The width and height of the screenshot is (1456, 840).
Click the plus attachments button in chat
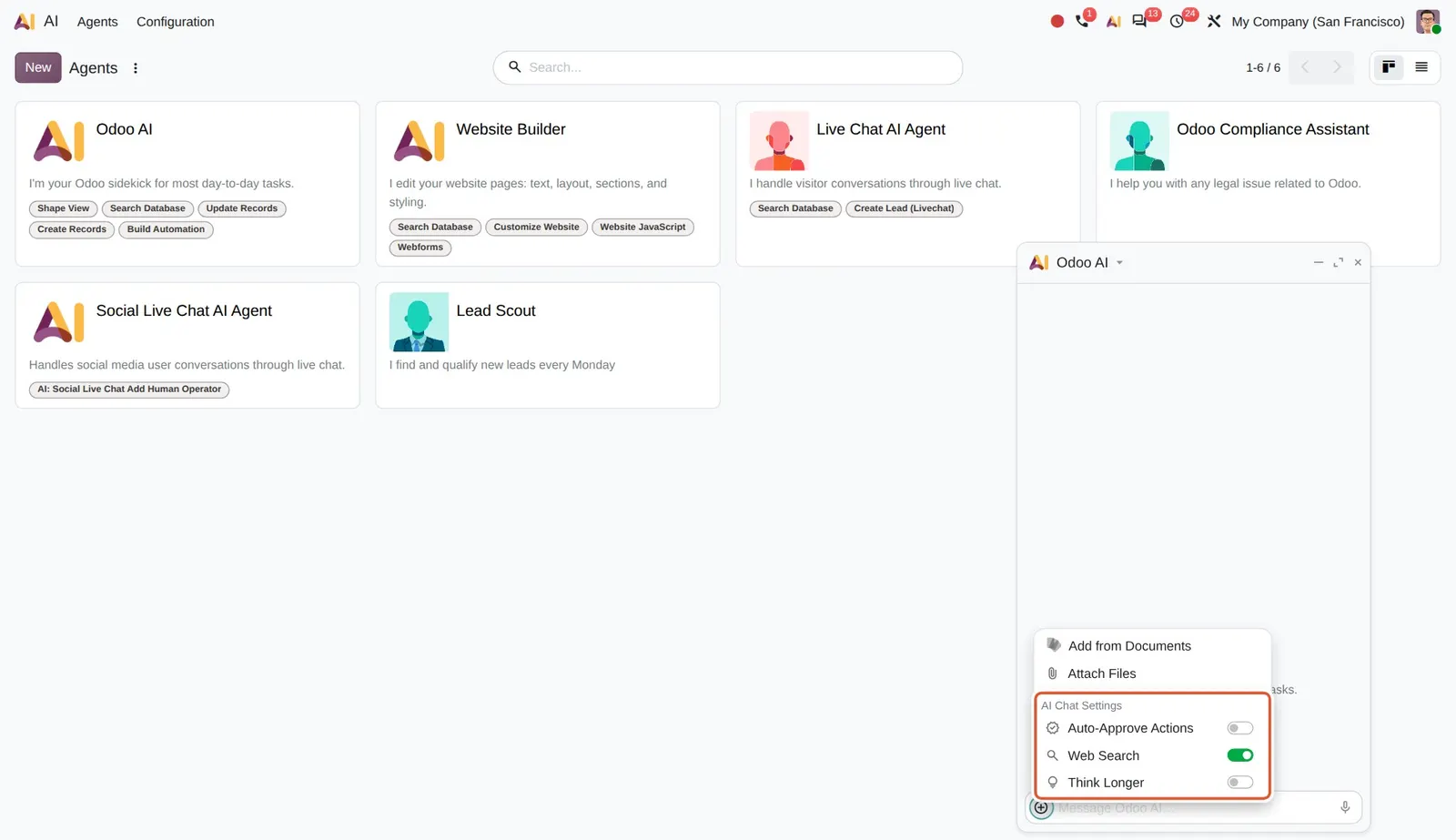pos(1041,807)
